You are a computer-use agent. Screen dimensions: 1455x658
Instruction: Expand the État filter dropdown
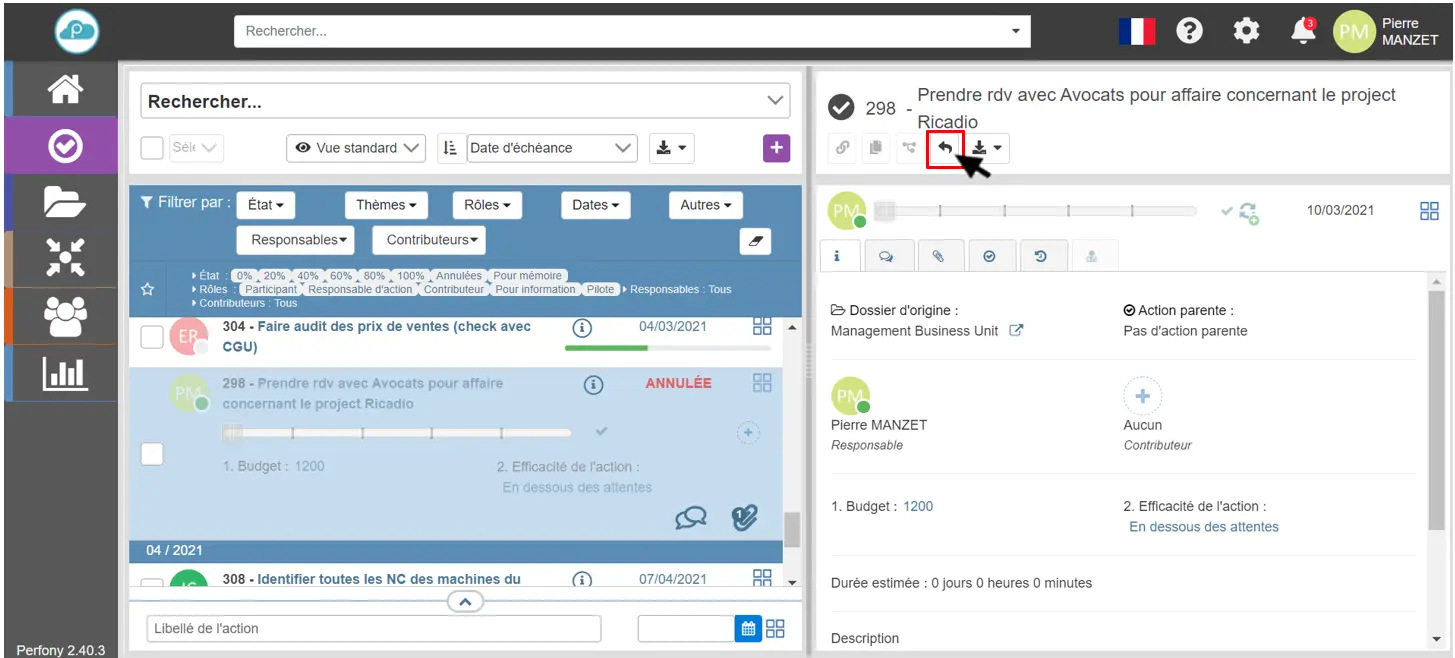[265, 205]
